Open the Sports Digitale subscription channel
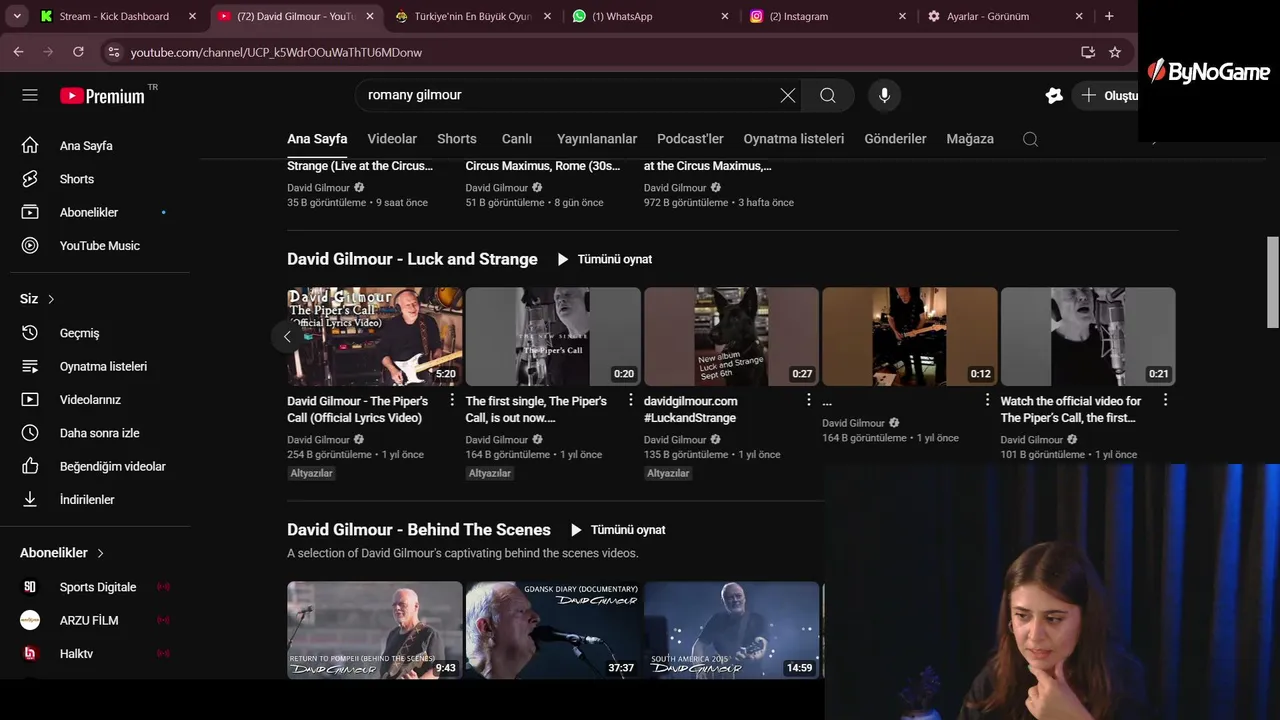The image size is (1280, 720). (x=95, y=587)
